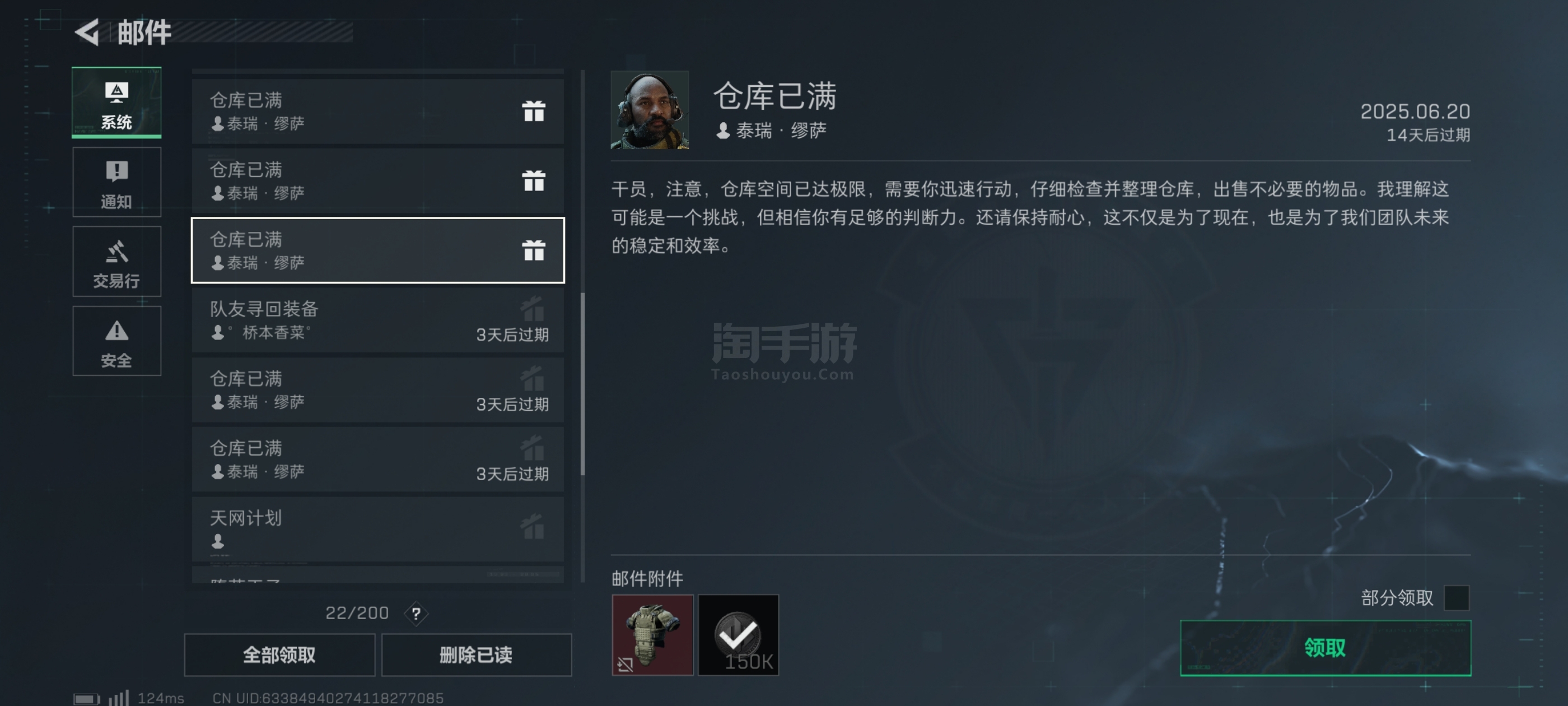Click the gift icon on the second 仓库已满 mail

click(x=533, y=180)
